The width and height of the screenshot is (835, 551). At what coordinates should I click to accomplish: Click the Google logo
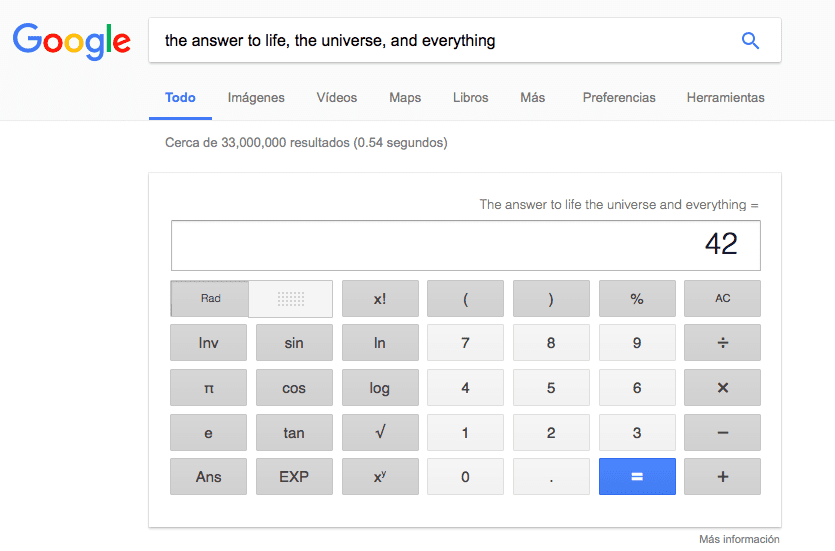coord(72,41)
